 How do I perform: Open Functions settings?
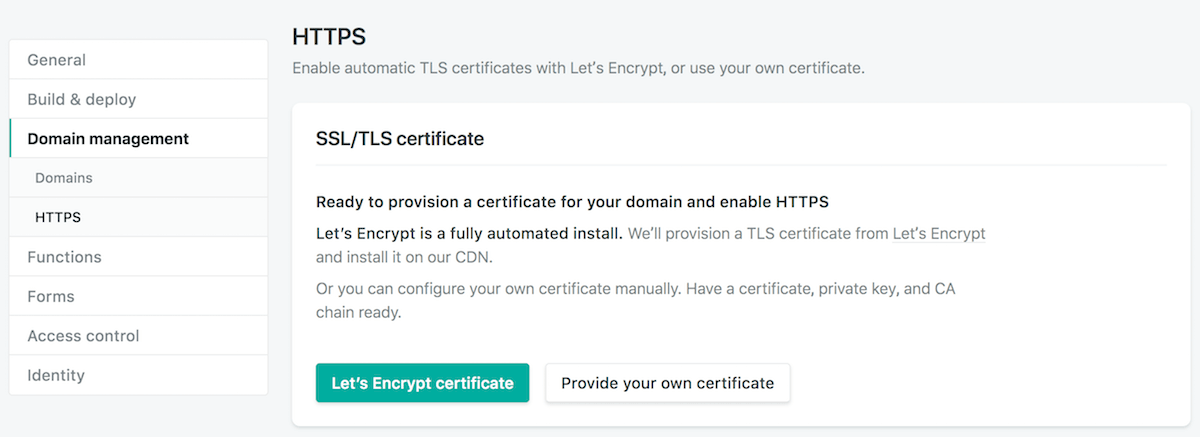click(64, 257)
